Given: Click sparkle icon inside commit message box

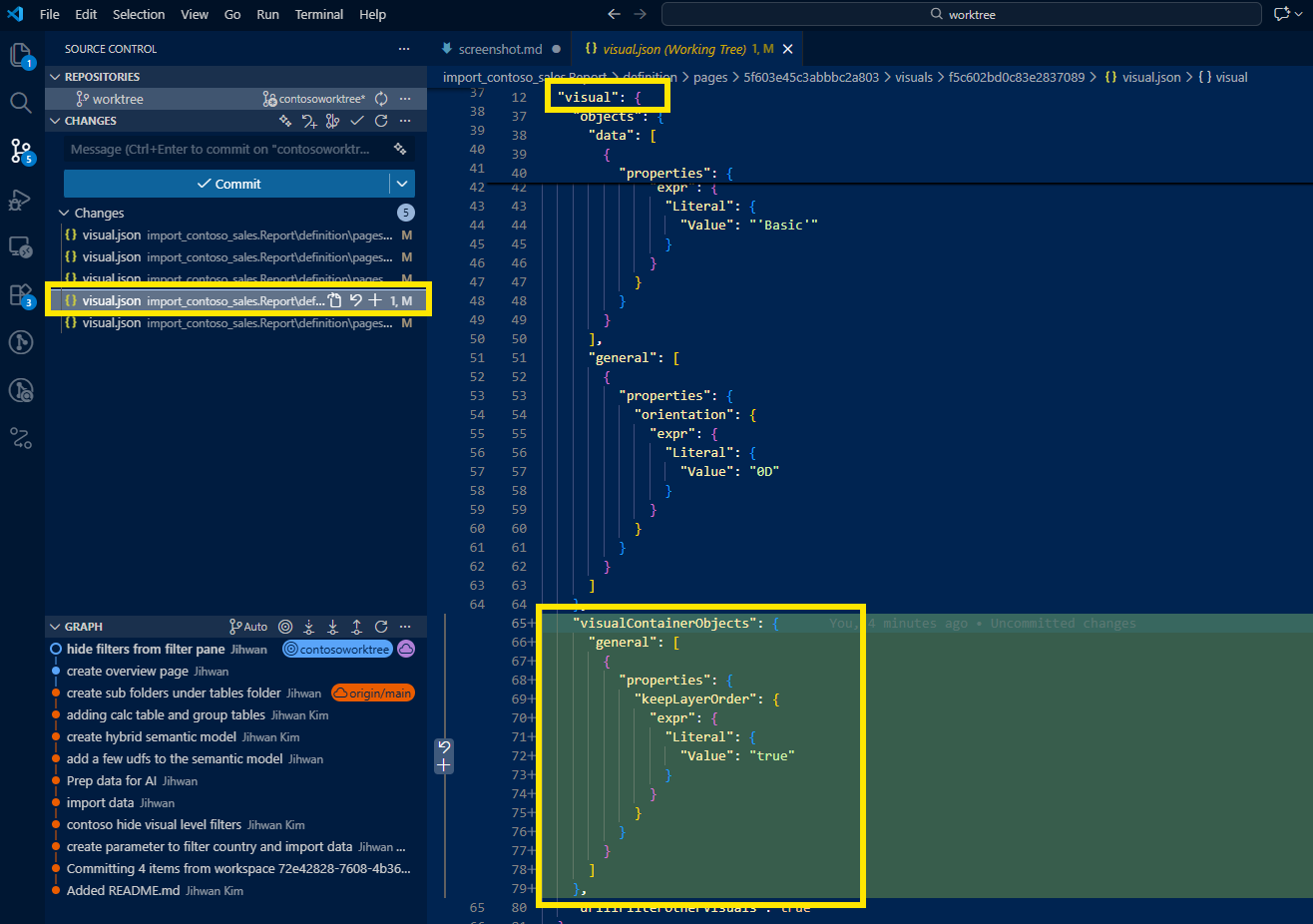Looking at the screenshot, I should (x=400, y=149).
